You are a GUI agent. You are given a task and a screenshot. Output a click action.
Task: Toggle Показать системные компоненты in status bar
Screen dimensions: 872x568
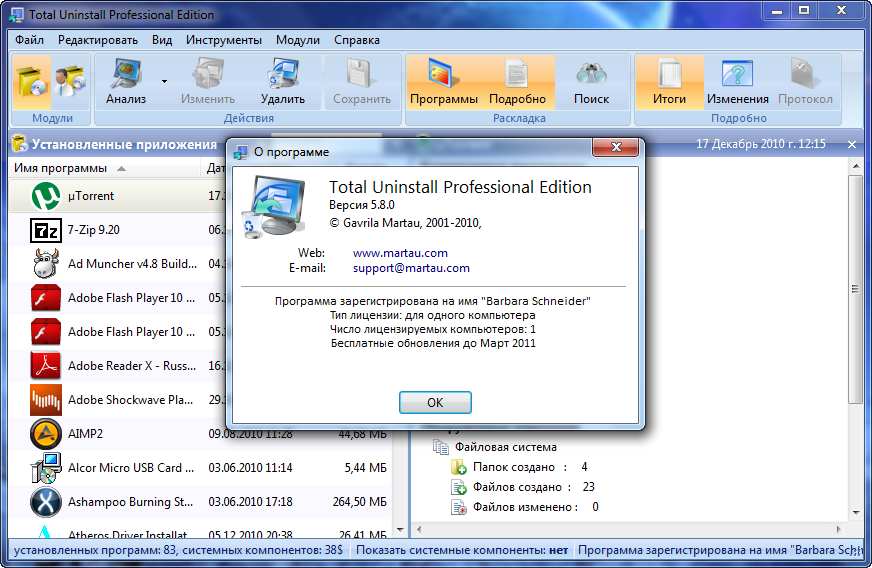click(462, 551)
